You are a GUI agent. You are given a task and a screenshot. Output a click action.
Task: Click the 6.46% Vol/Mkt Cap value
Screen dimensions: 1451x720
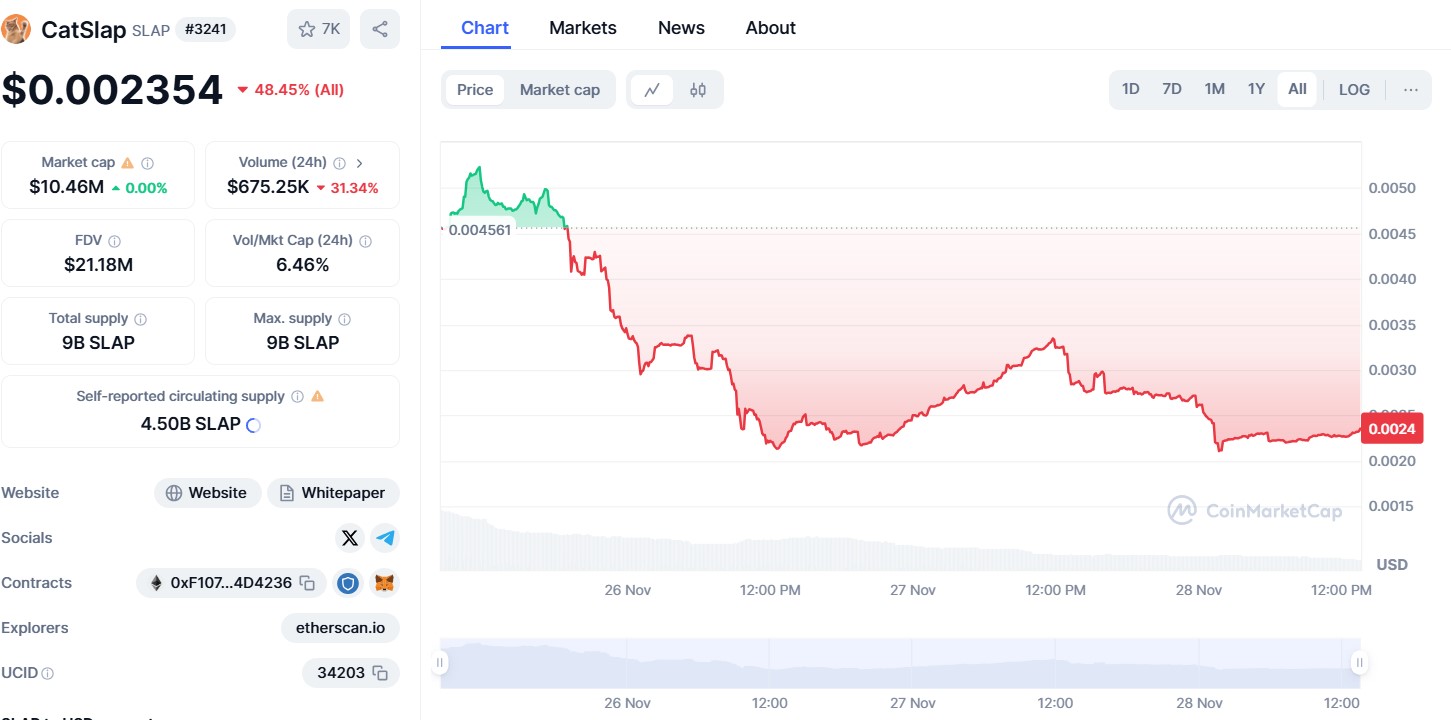pos(302,265)
